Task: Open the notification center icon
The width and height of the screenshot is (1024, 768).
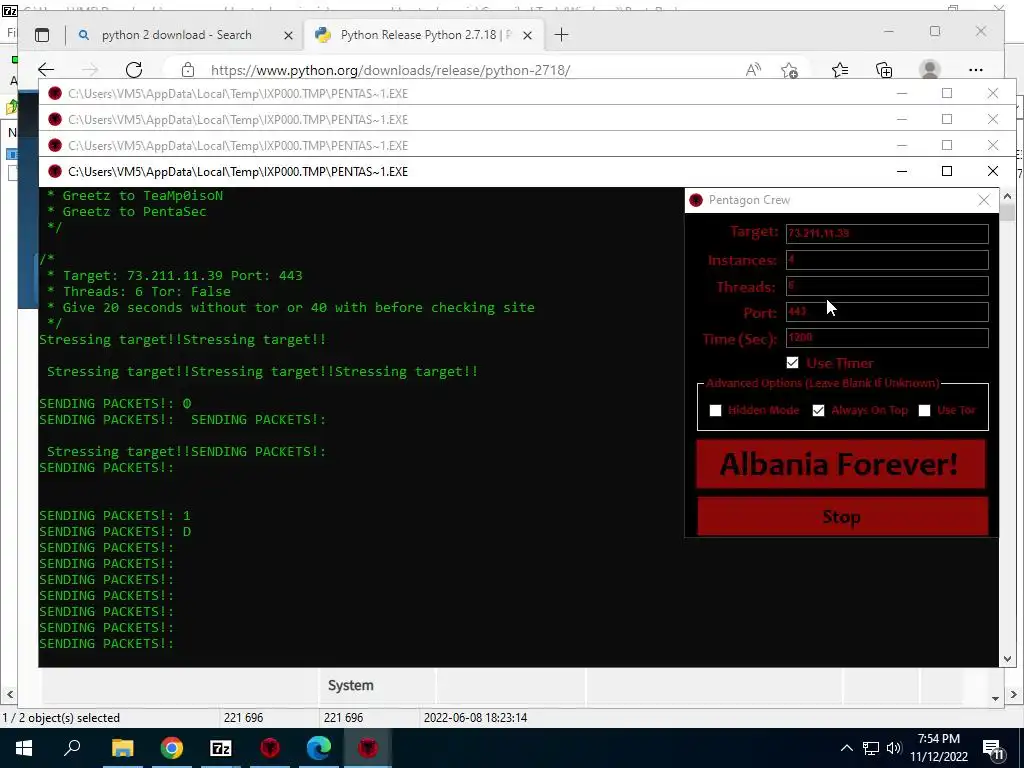Action: [x=994, y=748]
